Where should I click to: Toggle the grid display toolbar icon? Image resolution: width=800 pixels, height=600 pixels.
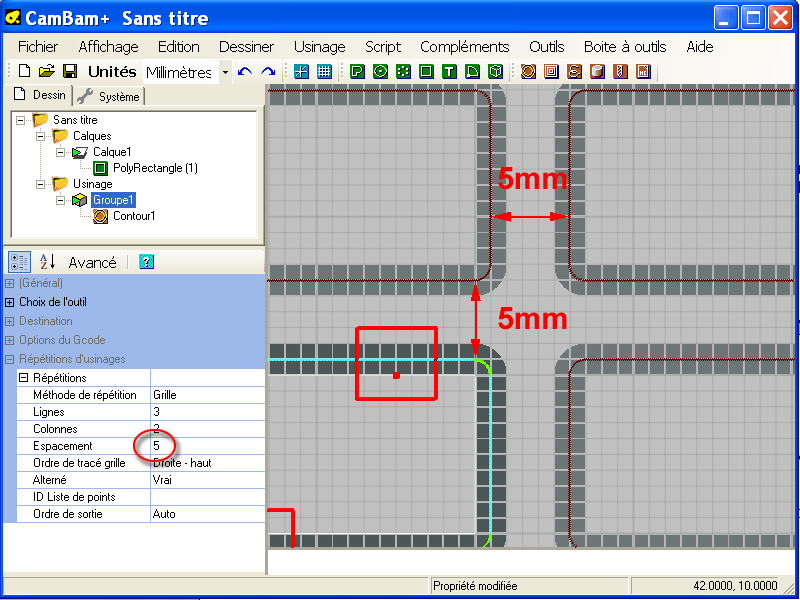(x=324, y=71)
